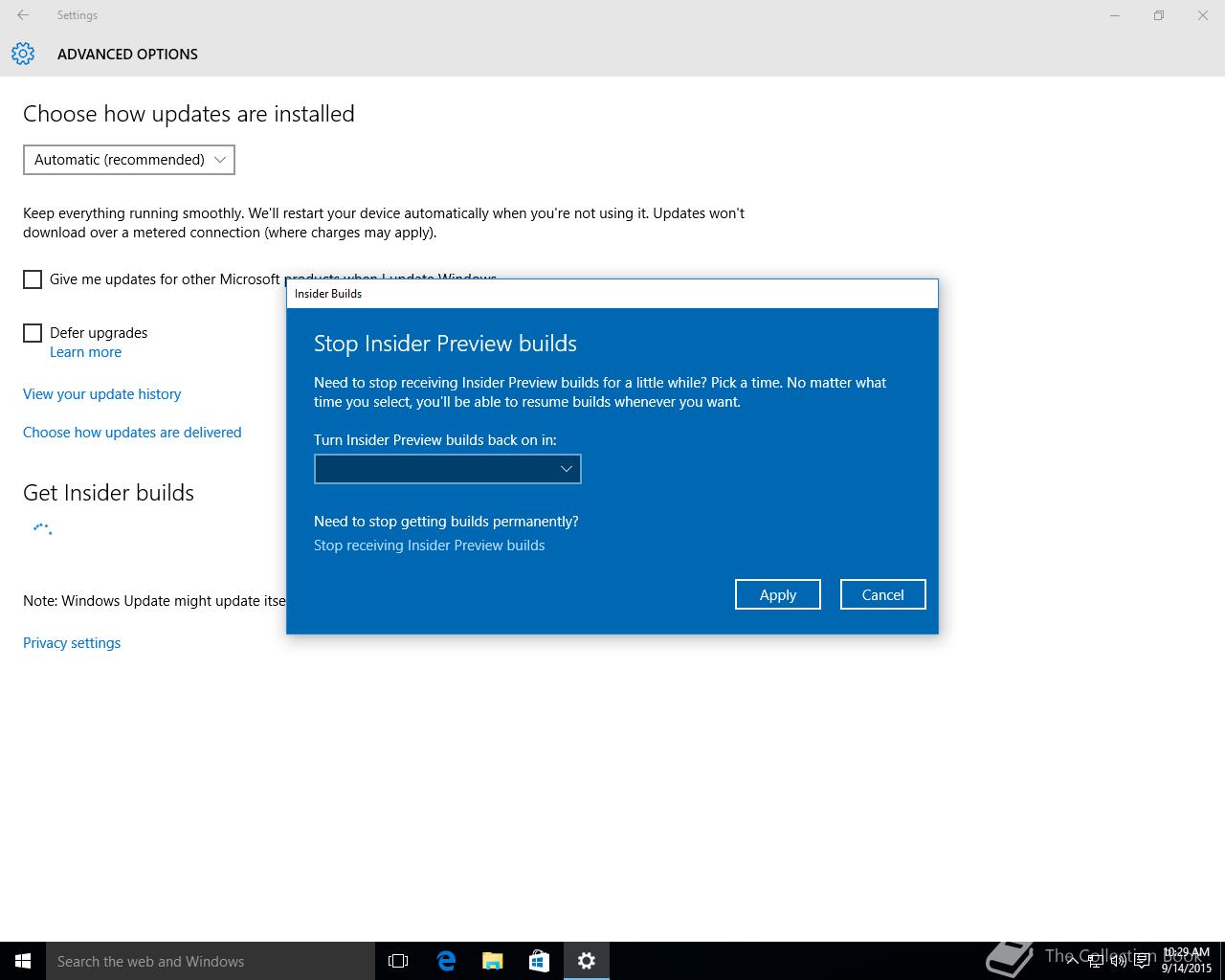This screenshot has width=1225, height=980.
Task: Click the 'Stop Insider Preview builds' heading
Action: tap(446, 344)
